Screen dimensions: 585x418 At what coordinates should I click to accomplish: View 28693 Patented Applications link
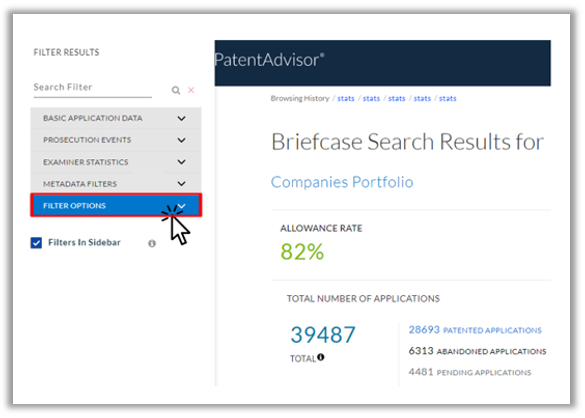475,330
